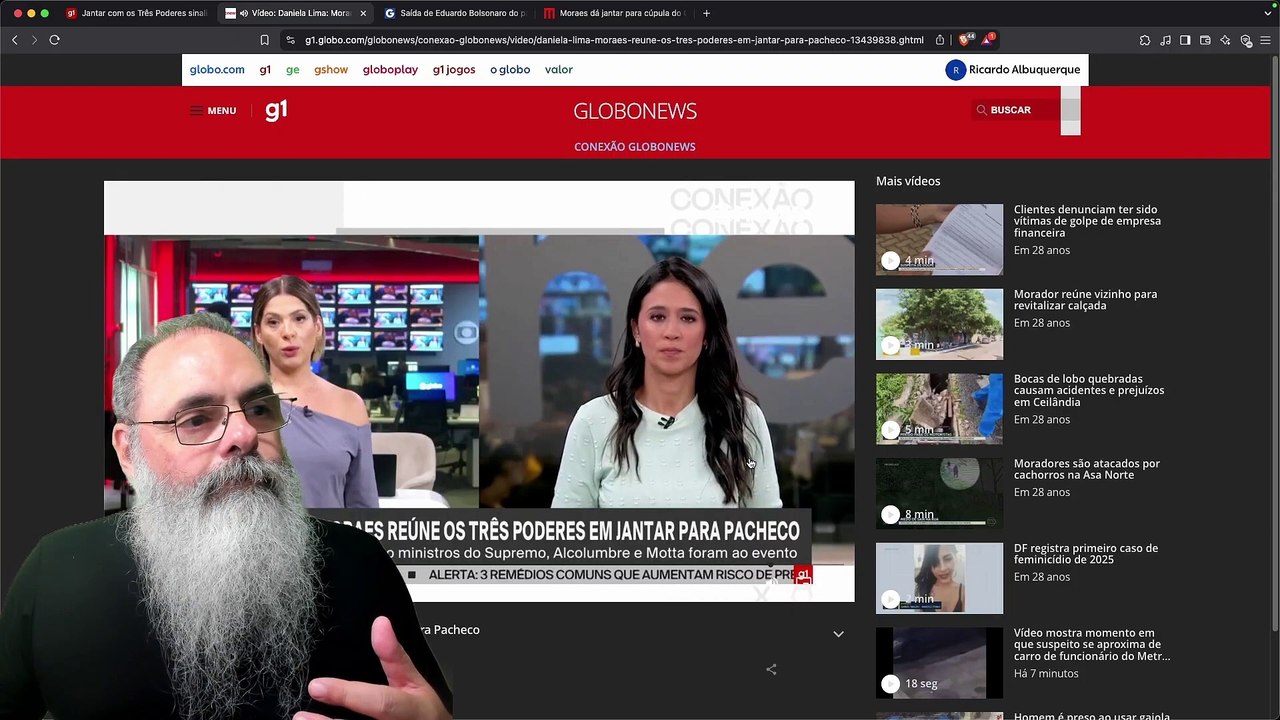Open the o globo link
The image size is (1280, 720).
coord(510,70)
